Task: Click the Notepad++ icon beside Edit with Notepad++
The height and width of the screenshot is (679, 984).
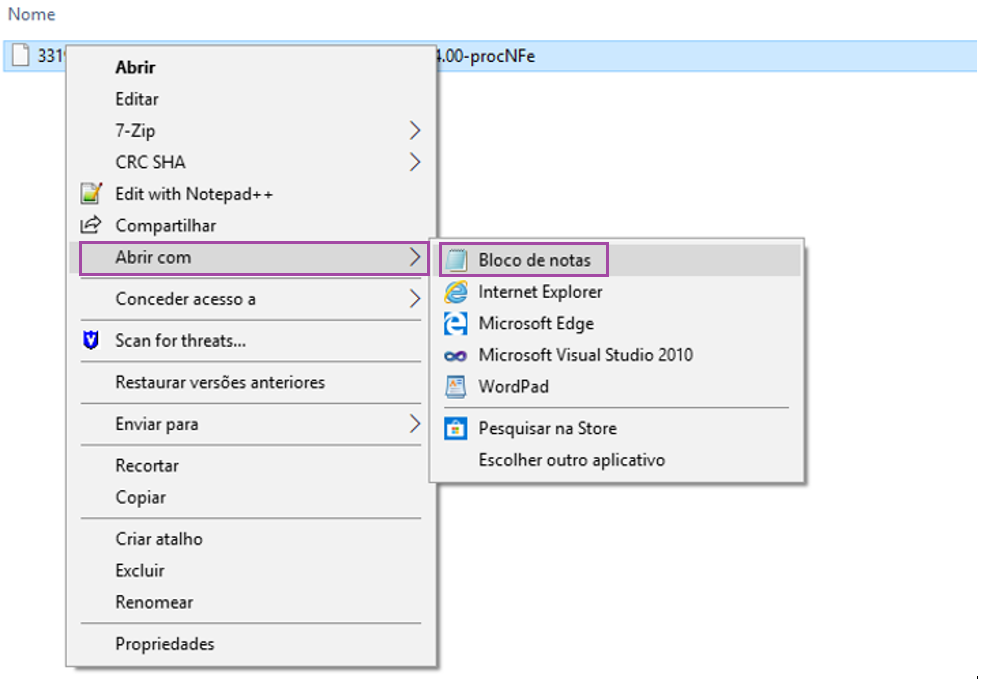Action: [91, 193]
